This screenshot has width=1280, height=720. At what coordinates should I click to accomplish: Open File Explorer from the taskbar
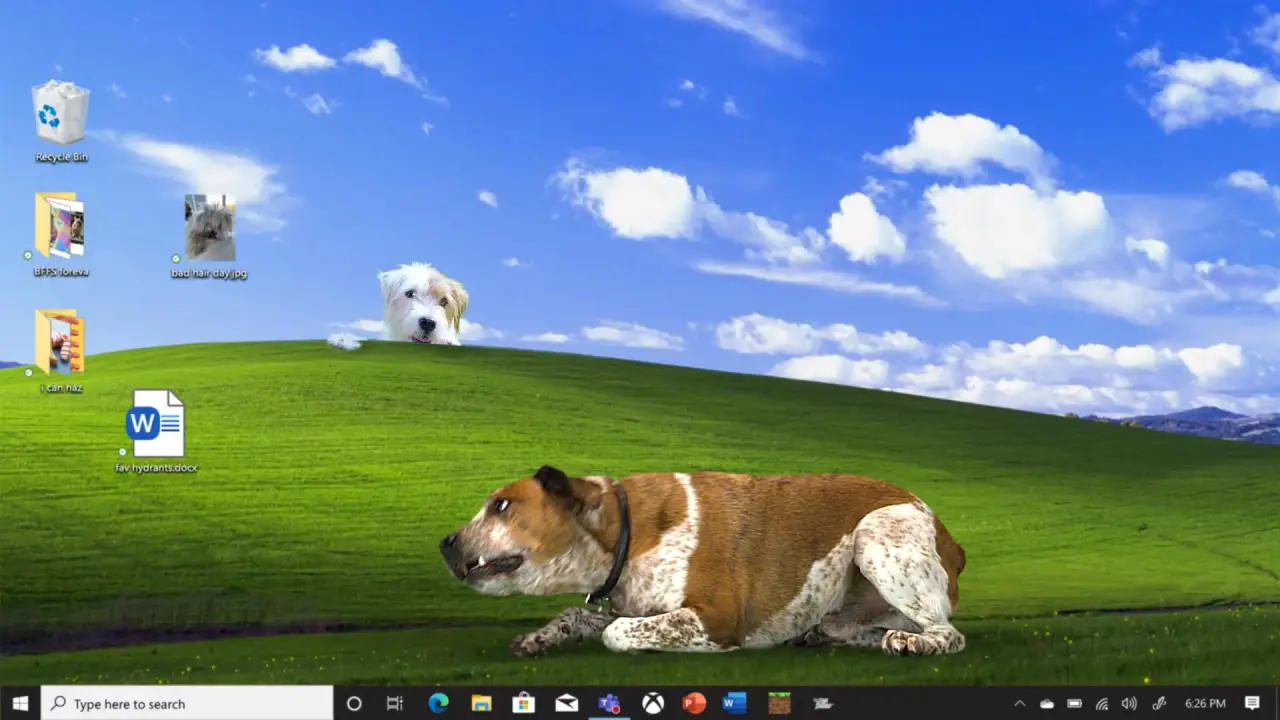481,703
